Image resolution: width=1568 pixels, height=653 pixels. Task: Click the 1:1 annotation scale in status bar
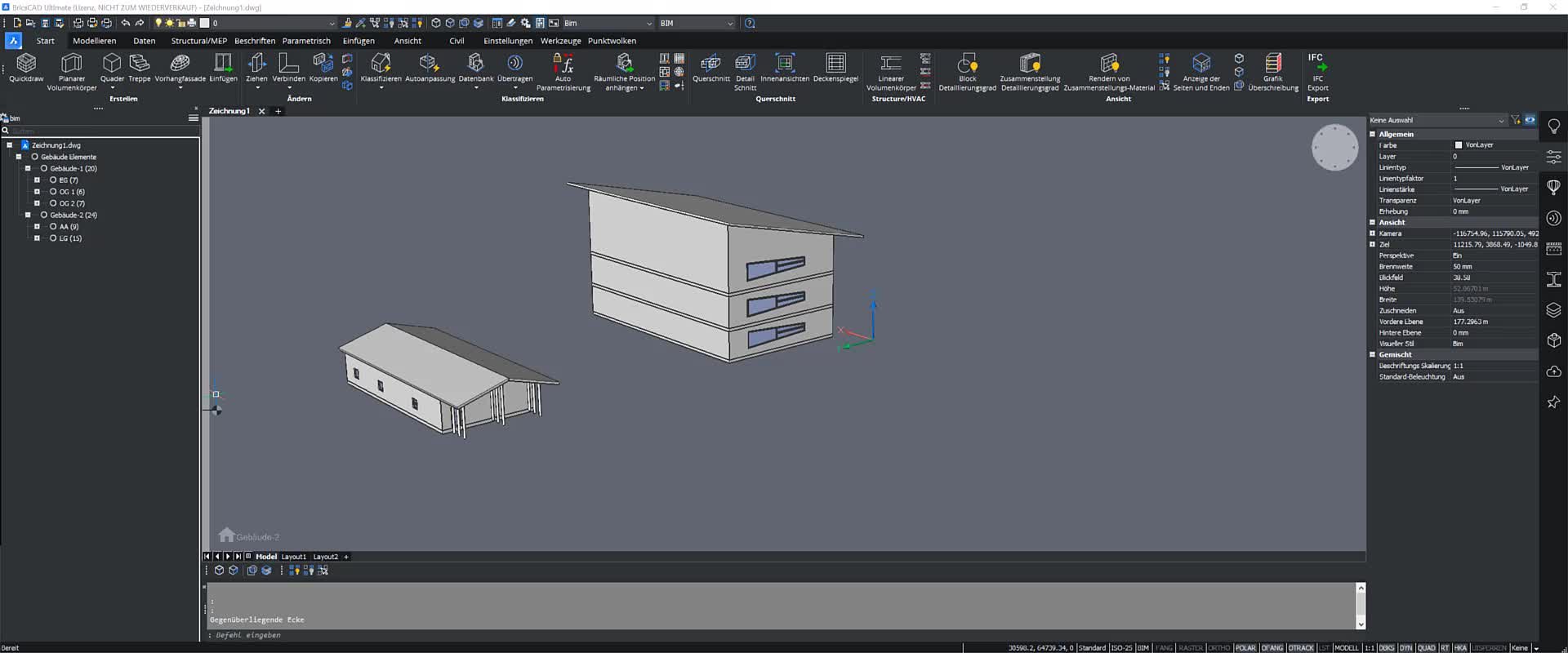pos(1369,647)
